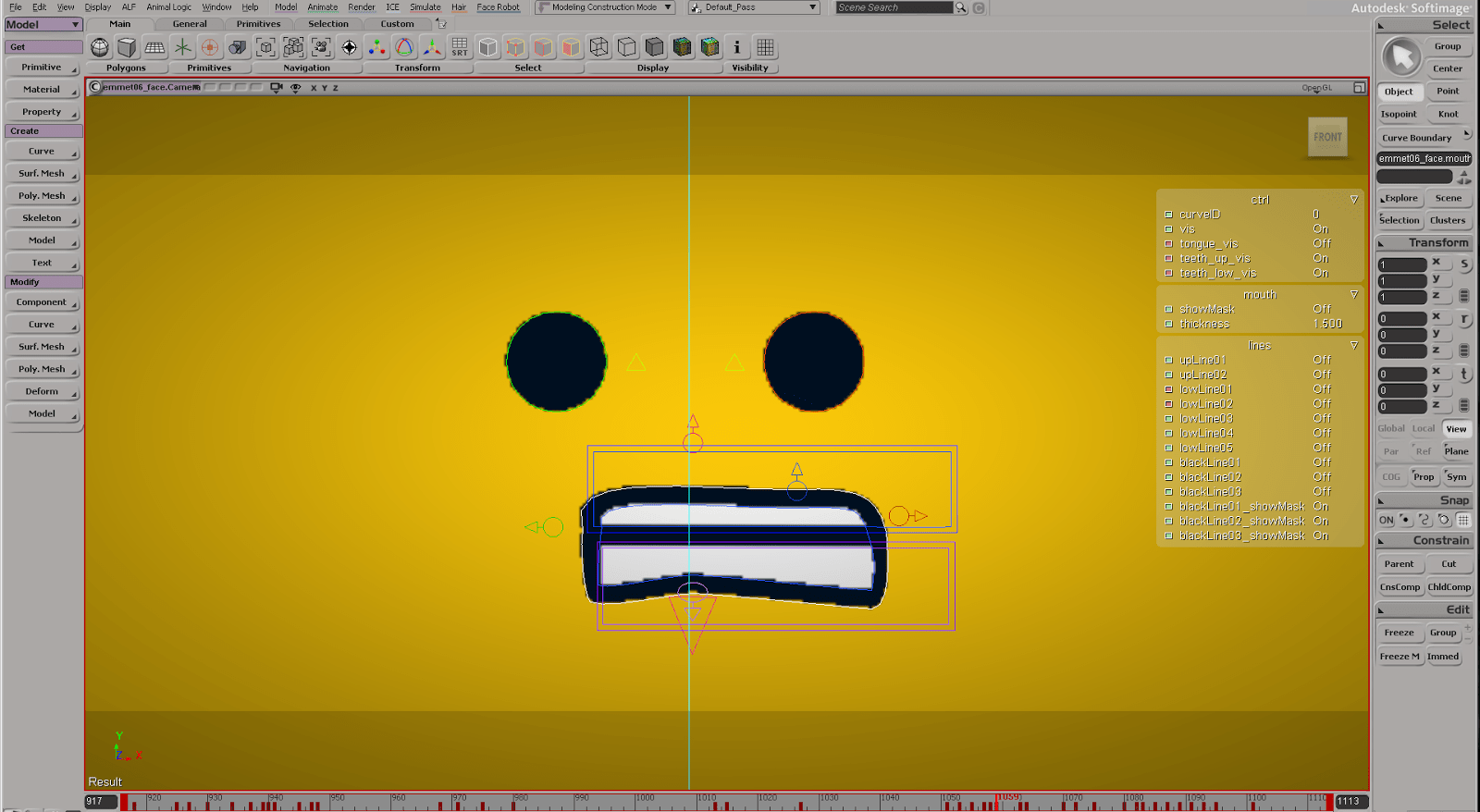1480x812 pixels.
Task: Switch to the Custom toolbar tab
Action: [x=397, y=24]
